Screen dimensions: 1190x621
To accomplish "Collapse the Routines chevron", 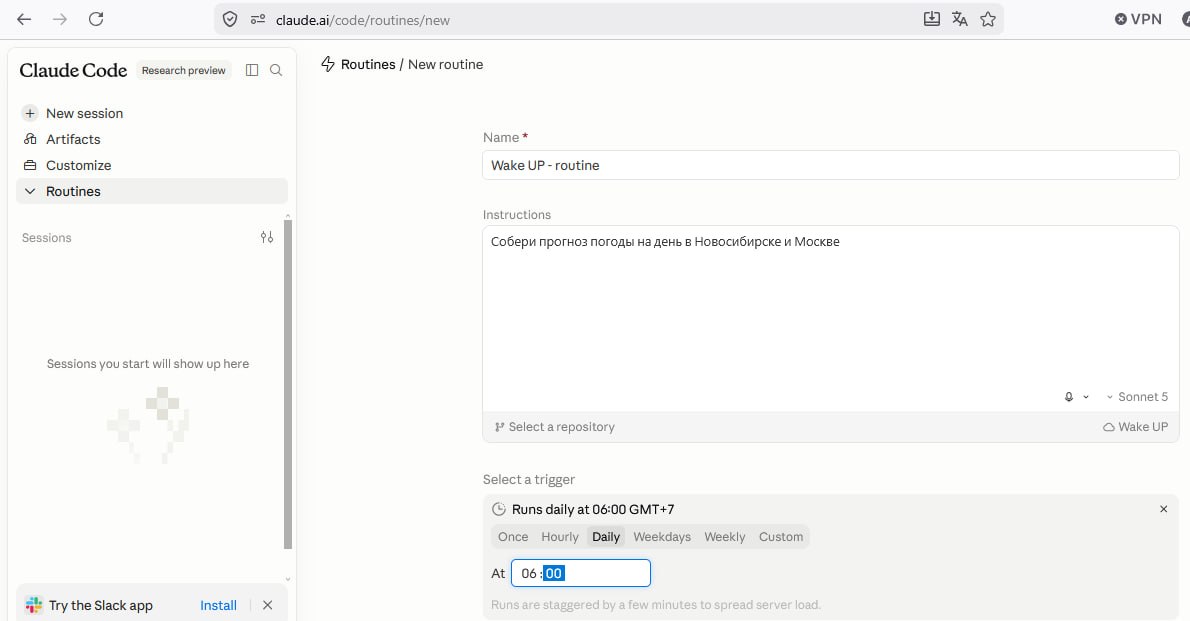I will click(30, 191).
